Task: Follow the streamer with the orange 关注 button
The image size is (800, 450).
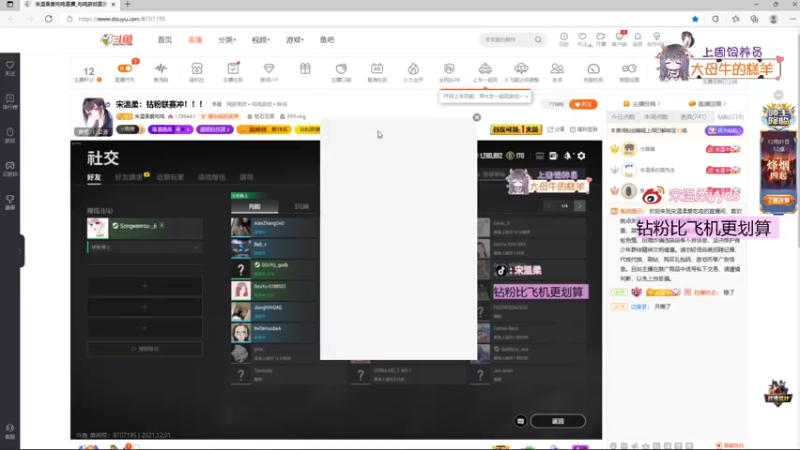Action: (x=583, y=104)
